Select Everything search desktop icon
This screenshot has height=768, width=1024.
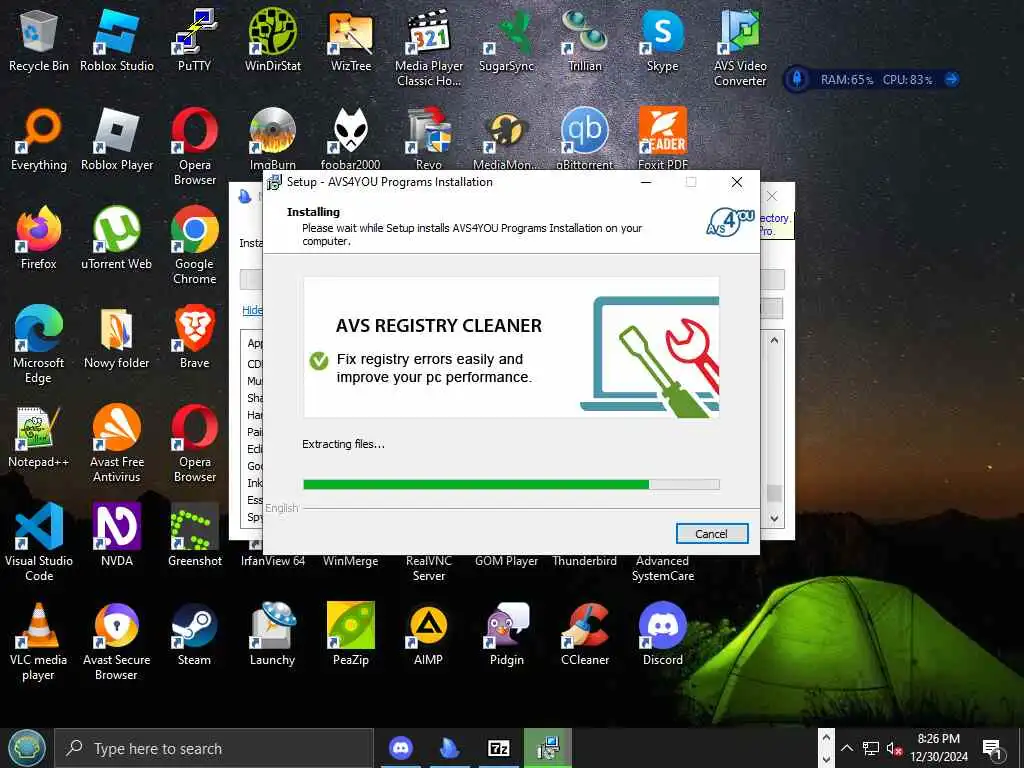(x=39, y=140)
